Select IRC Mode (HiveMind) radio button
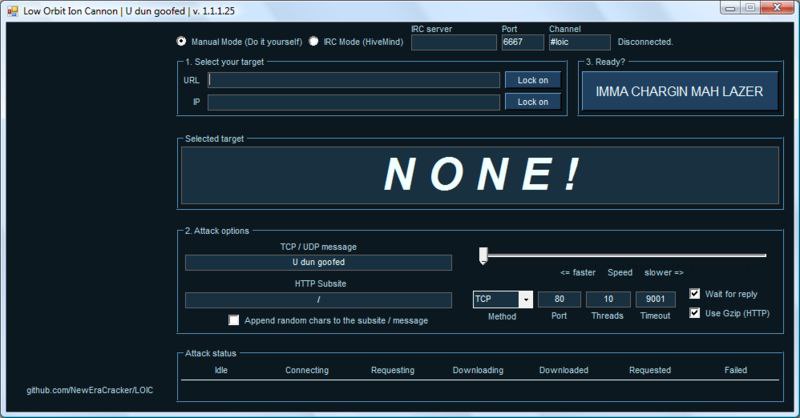 (x=314, y=42)
